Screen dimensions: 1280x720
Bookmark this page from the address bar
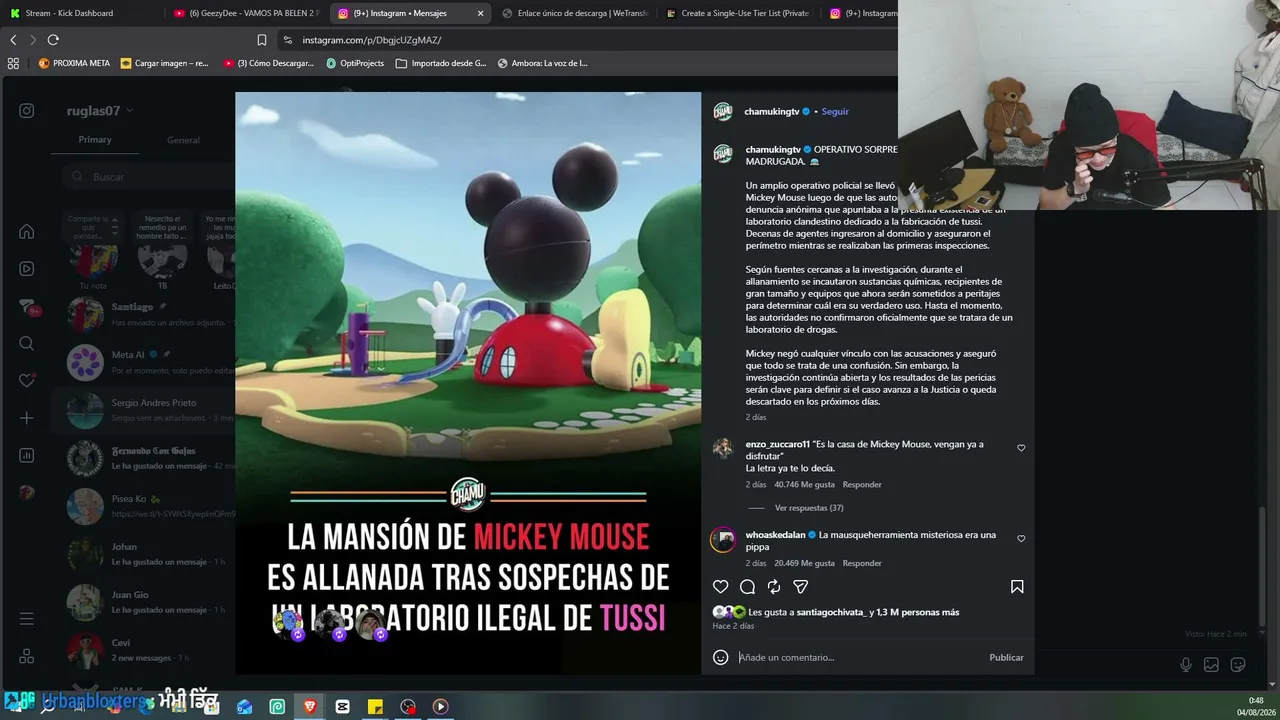coord(262,40)
